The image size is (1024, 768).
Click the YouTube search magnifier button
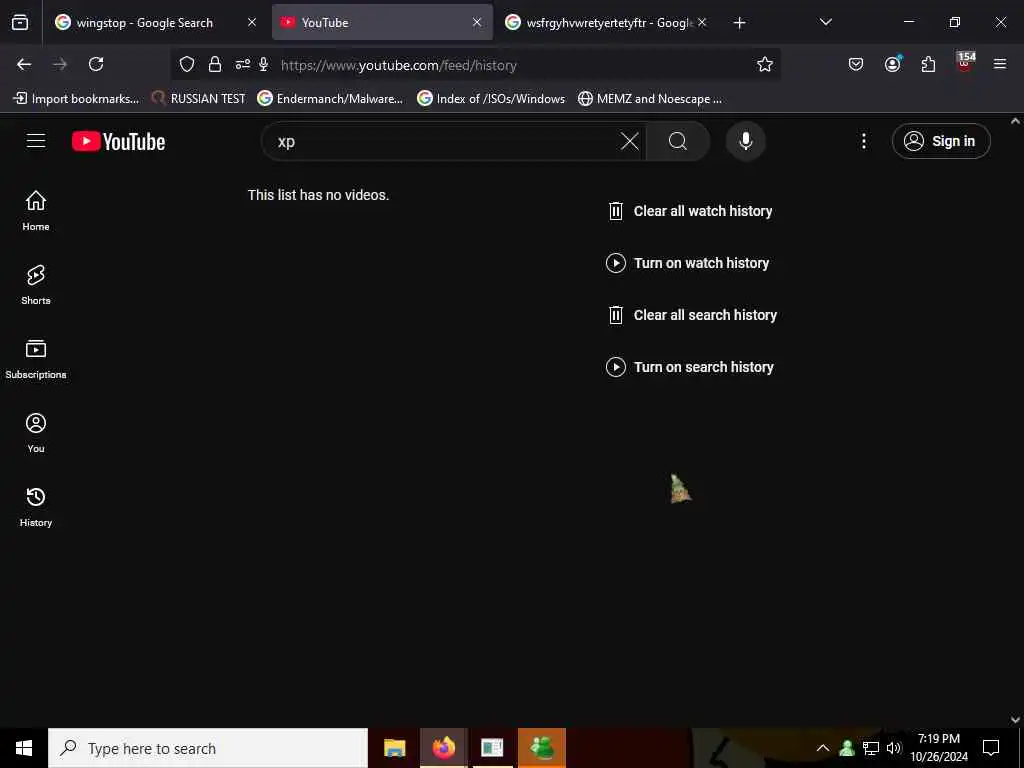pos(678,141)
